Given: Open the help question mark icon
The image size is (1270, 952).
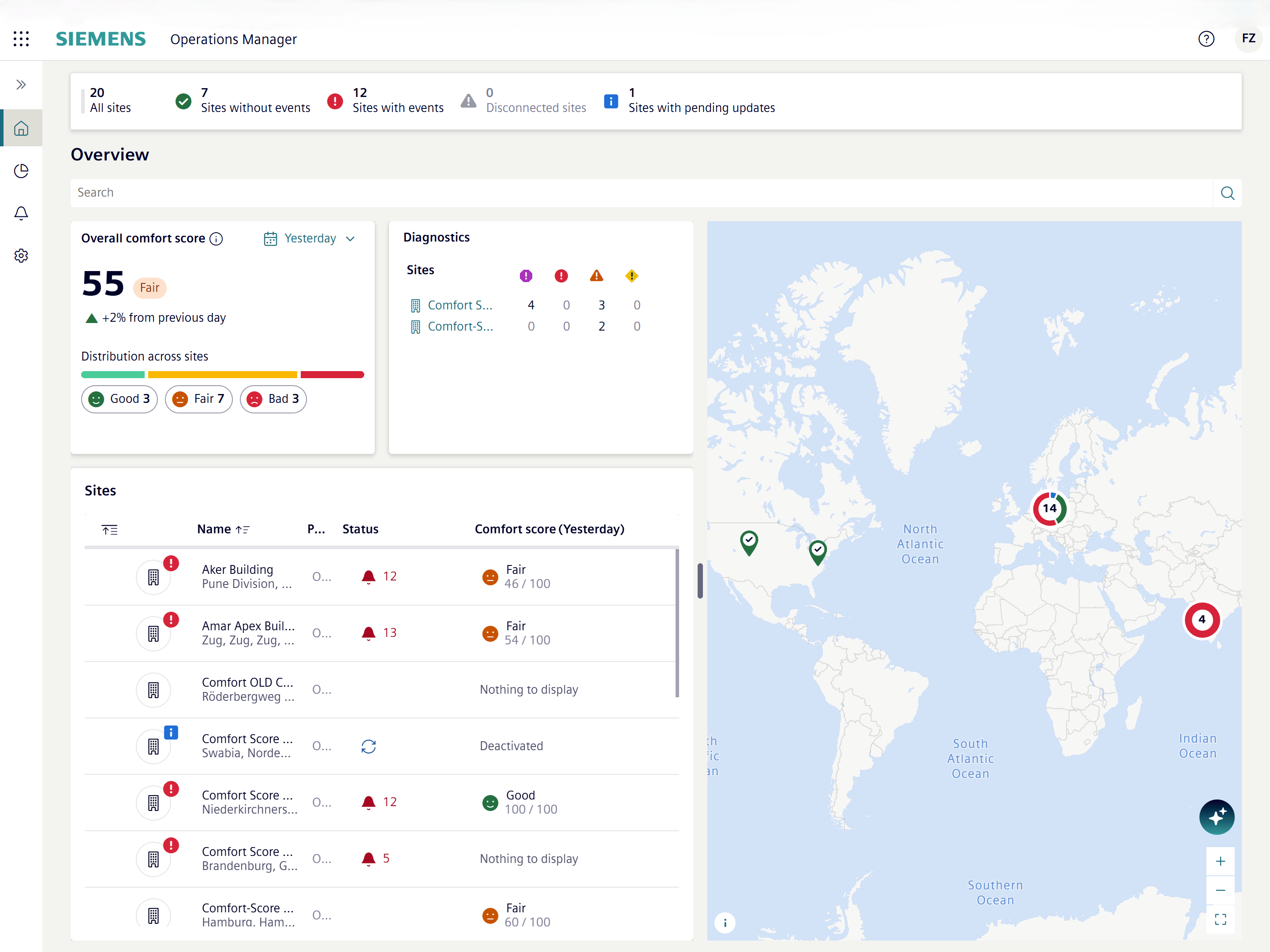Looking at the screenshot, I should point(1206,39).
